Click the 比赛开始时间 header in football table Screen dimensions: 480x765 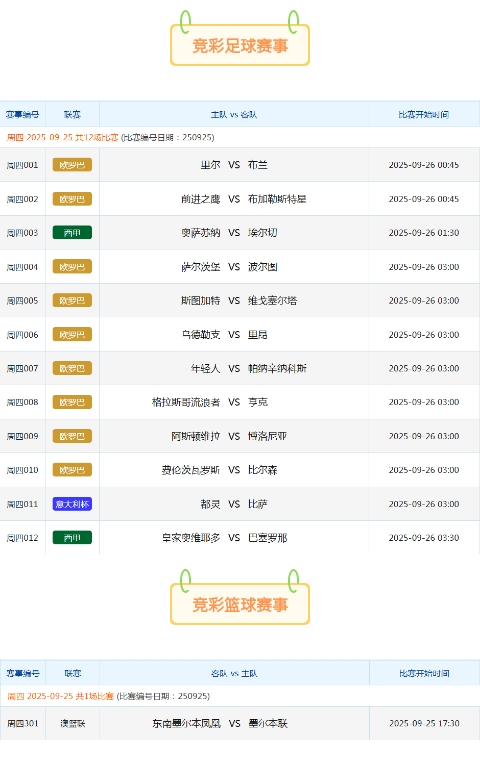coord(424,115)
